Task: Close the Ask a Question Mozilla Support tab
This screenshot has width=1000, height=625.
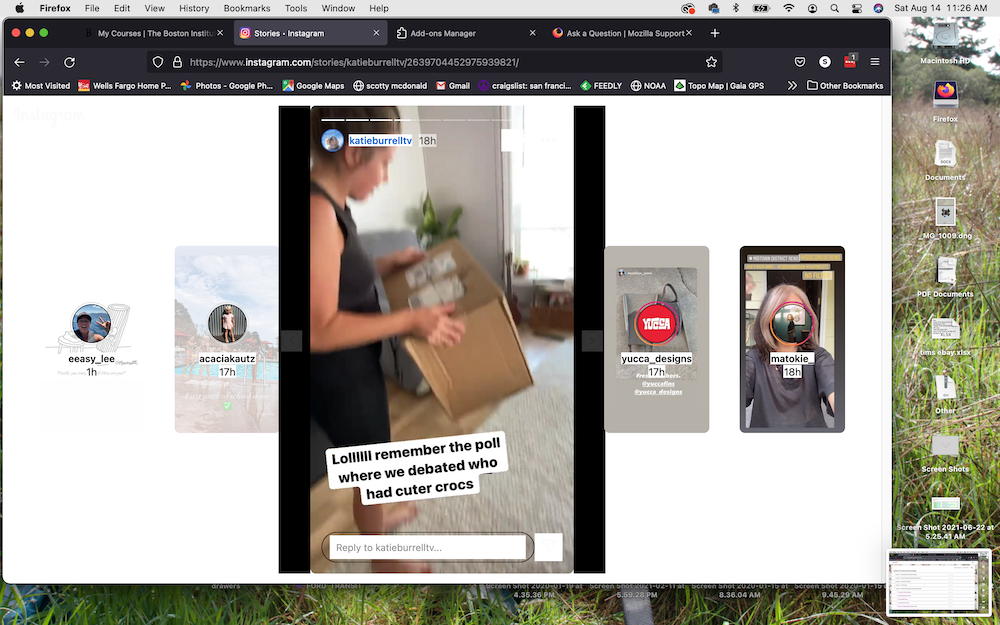Action: tap(689, 33)
